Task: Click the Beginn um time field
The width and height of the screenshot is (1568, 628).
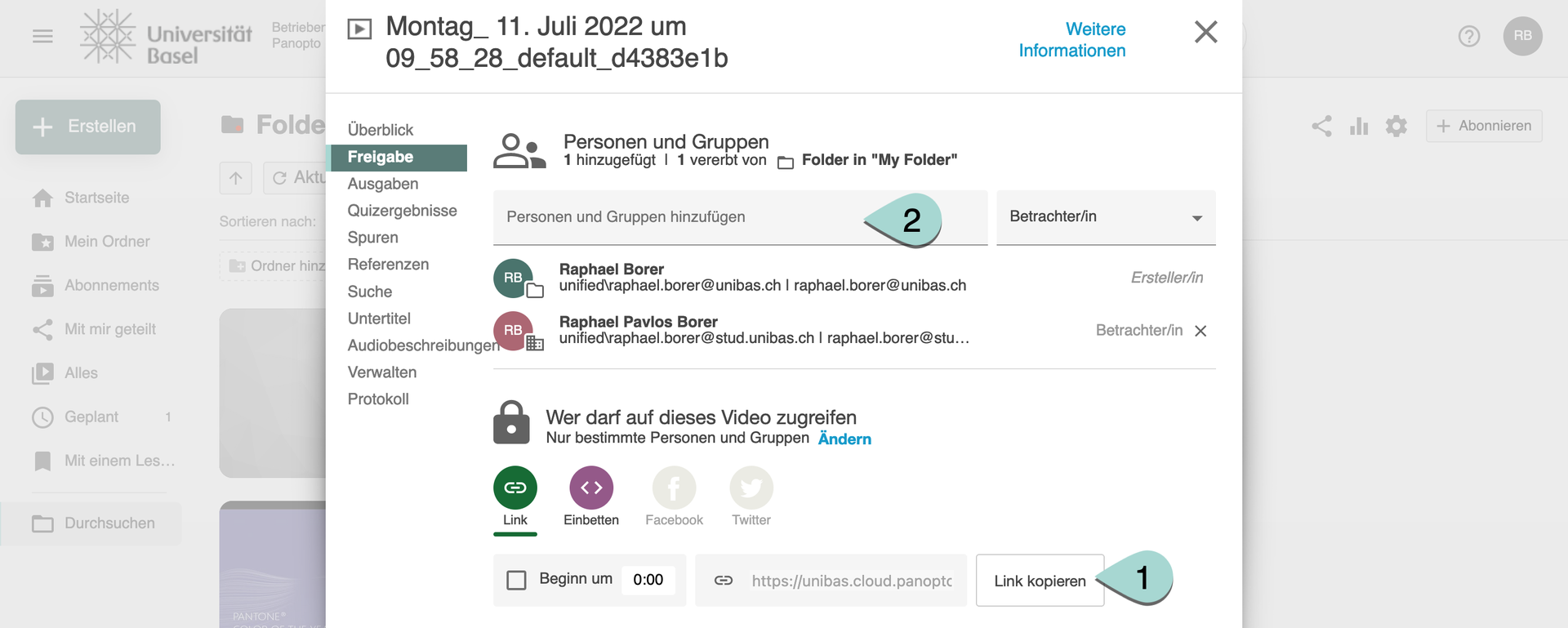Action: pos(648,580)
